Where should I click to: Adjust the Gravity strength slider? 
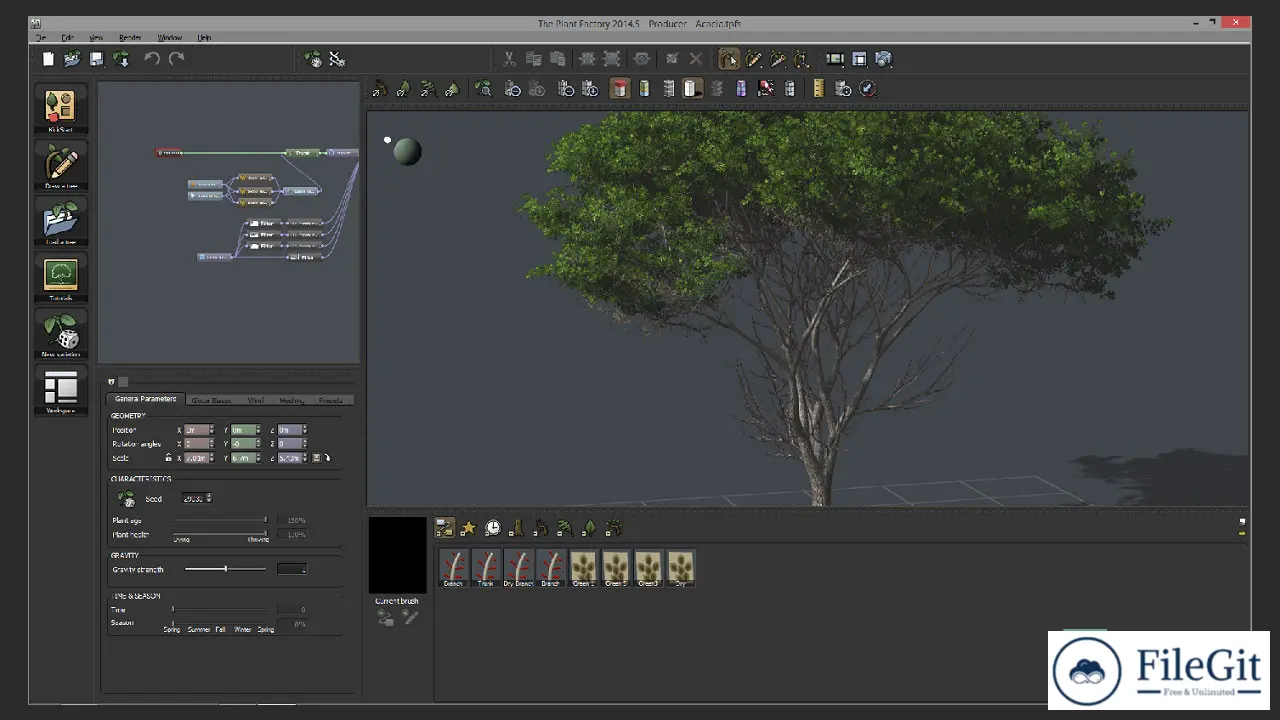(225, 569)
